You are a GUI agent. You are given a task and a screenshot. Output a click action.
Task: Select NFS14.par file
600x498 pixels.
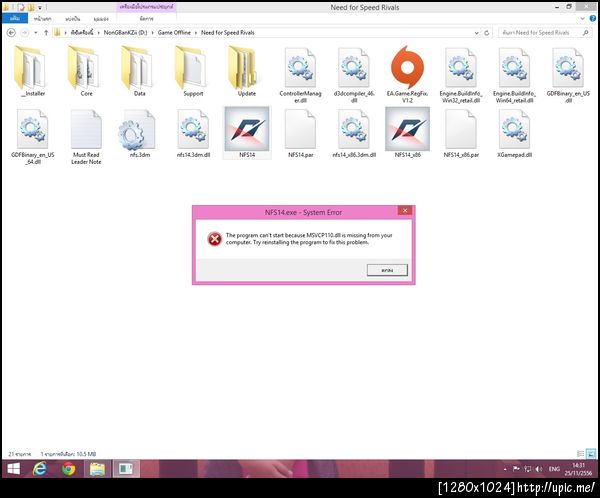pyautogui.click(x=300, y=133)
